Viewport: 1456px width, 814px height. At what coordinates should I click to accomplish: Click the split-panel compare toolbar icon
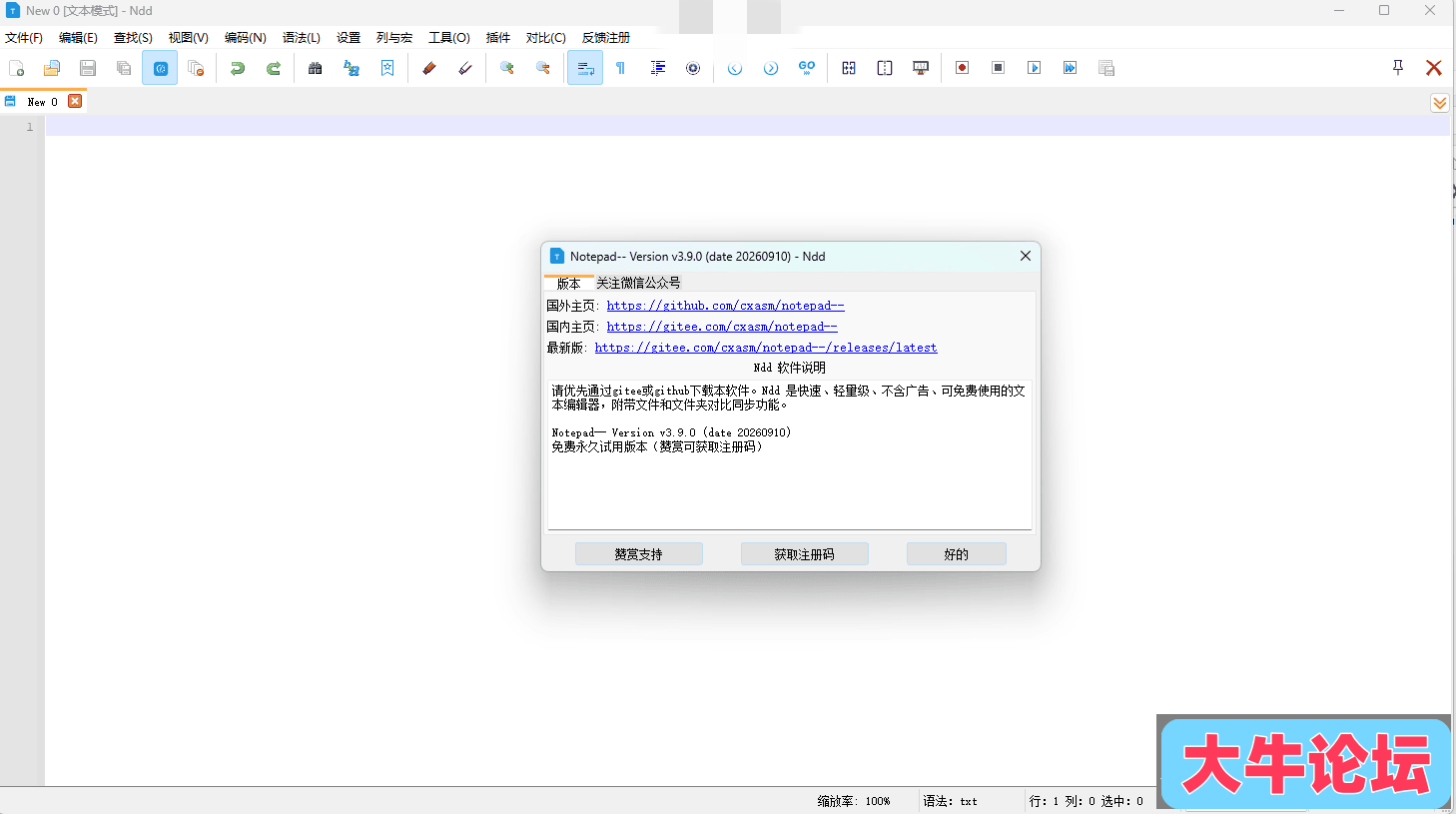[885, 68]
